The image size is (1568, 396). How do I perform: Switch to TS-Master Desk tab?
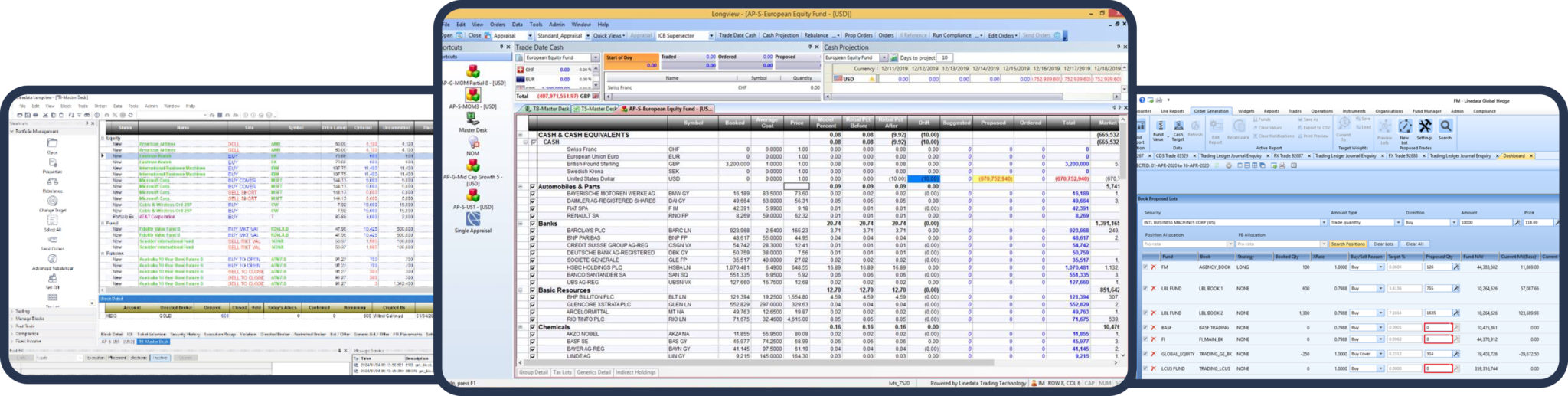point(599,109)
